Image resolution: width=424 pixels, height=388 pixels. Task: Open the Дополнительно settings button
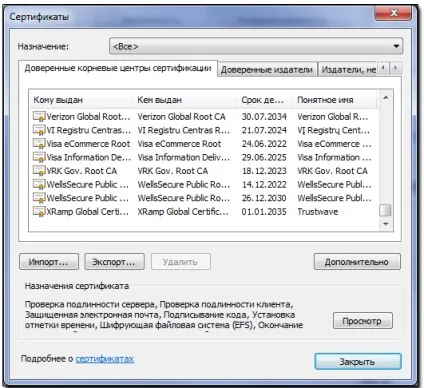(357, 262)
